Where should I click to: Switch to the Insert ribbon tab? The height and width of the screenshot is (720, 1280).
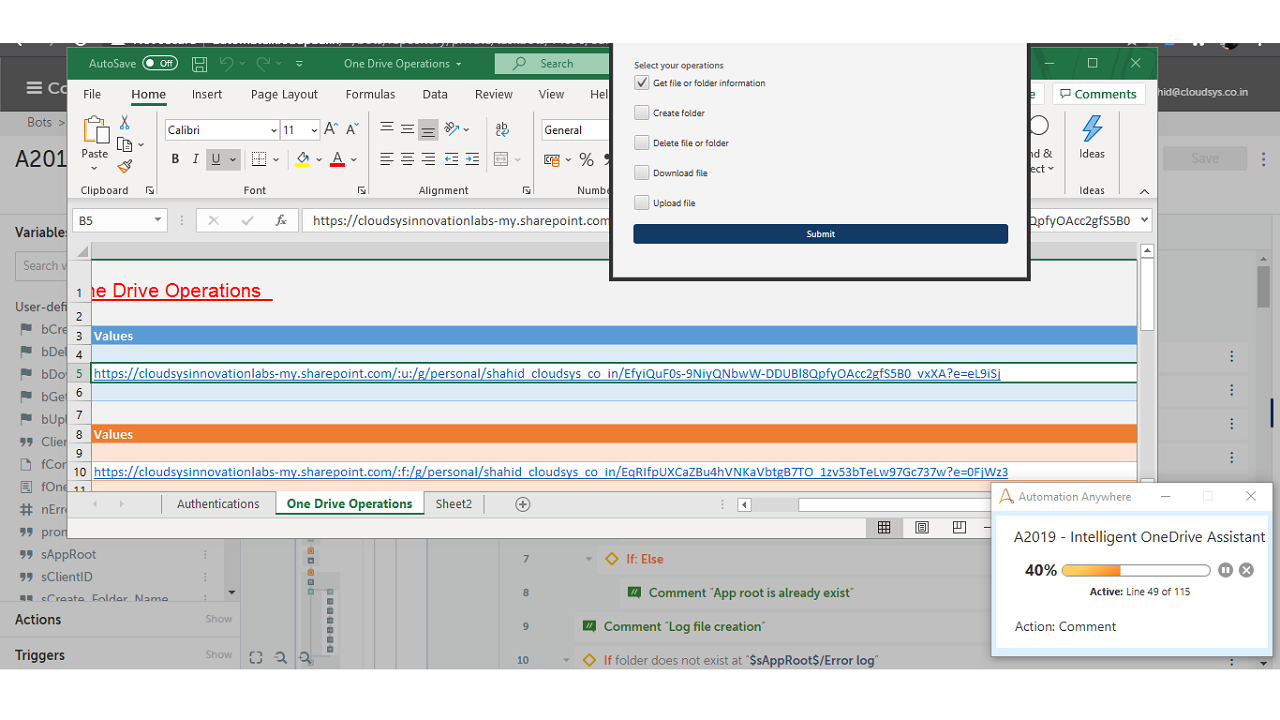click(x=207, y=94)
